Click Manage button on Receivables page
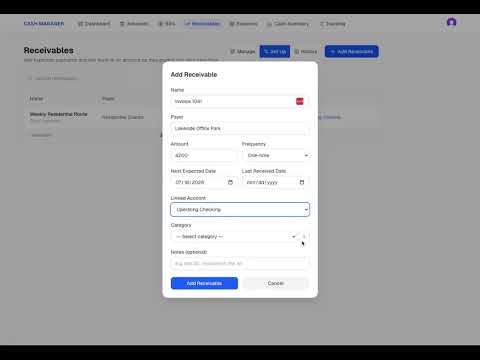 (242, 52)
